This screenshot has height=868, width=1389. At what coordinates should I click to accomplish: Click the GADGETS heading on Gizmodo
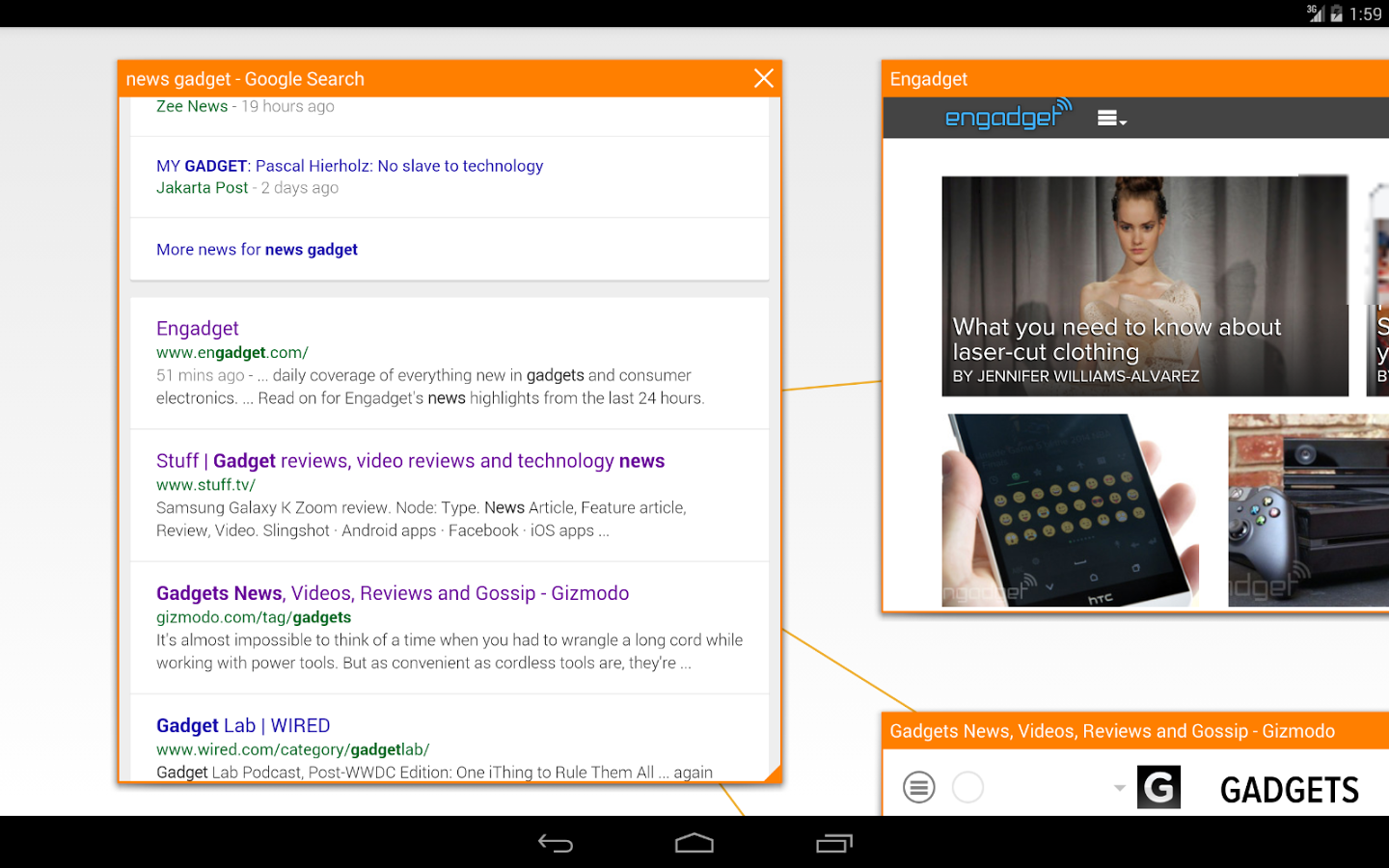click(x=1289, y=791)
